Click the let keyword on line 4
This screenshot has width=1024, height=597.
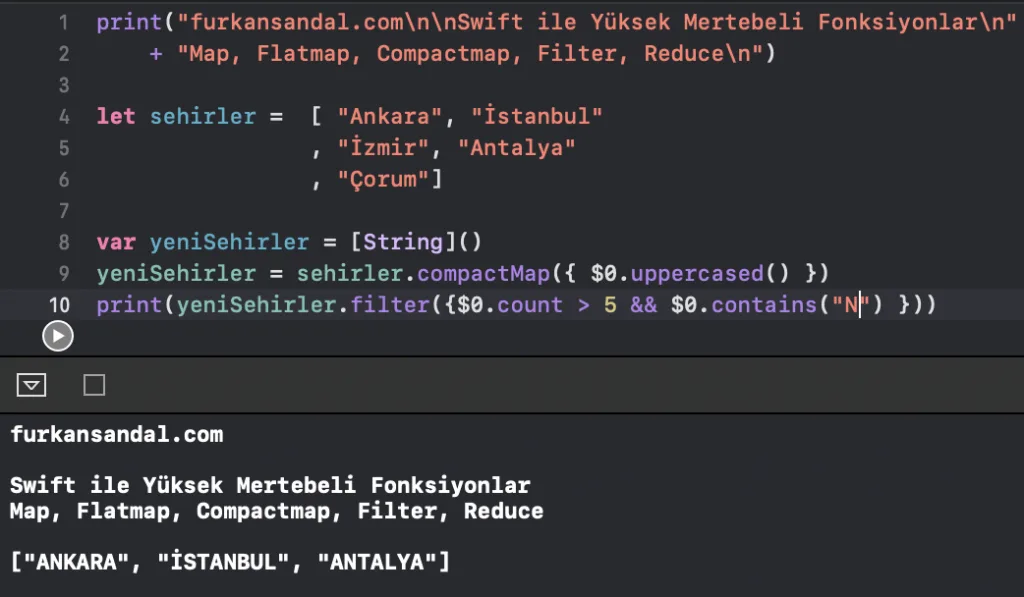pyautogui.click(x=116, y=116)
